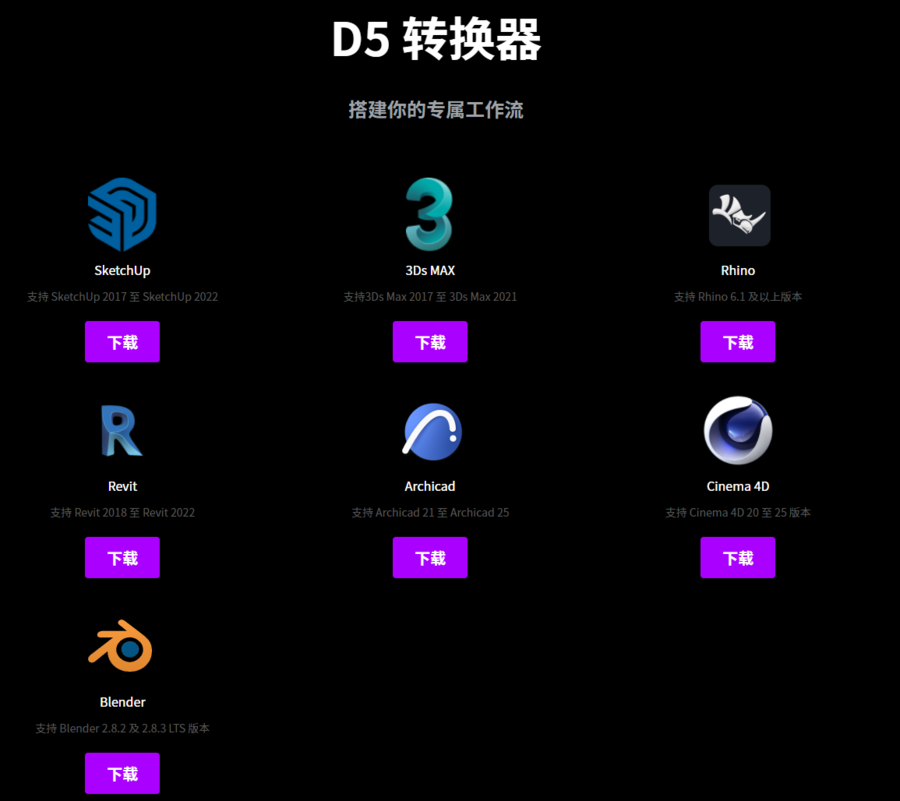Select text '支持 Blender 2.8.2 及 2.8.3 LTS 版本'
This screenshot has width=900, height=801.
coord(122,728)
